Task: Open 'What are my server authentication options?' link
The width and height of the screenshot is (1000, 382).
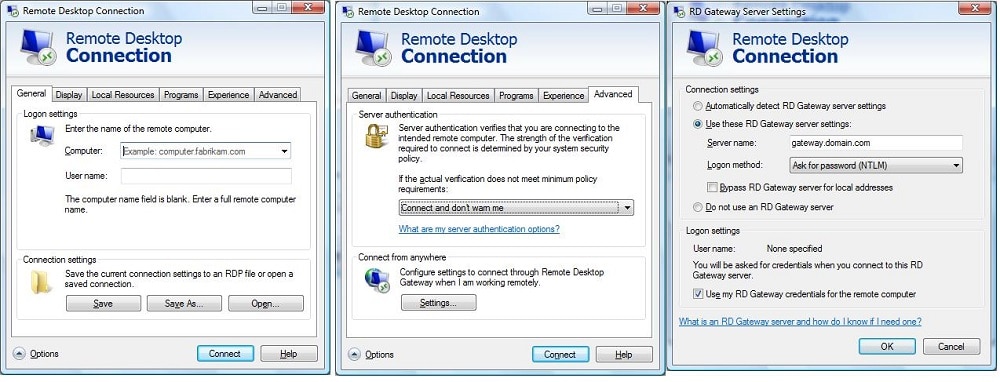Action: (x=479, y=228)
